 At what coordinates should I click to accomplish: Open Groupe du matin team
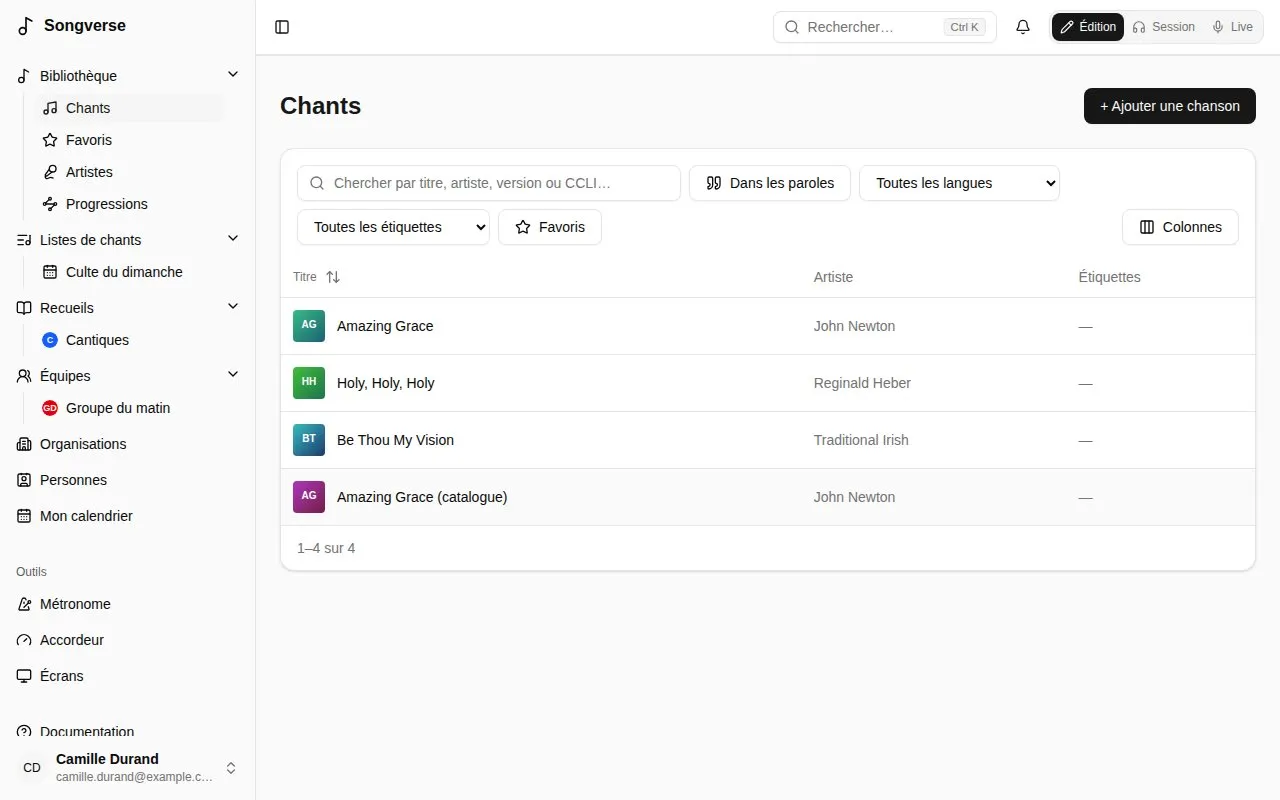pos(129,408)
